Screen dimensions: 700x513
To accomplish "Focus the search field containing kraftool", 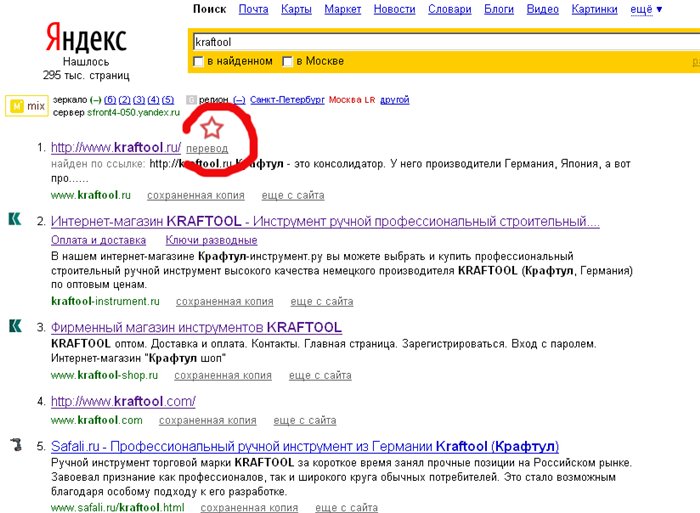I will coord(446,42).
